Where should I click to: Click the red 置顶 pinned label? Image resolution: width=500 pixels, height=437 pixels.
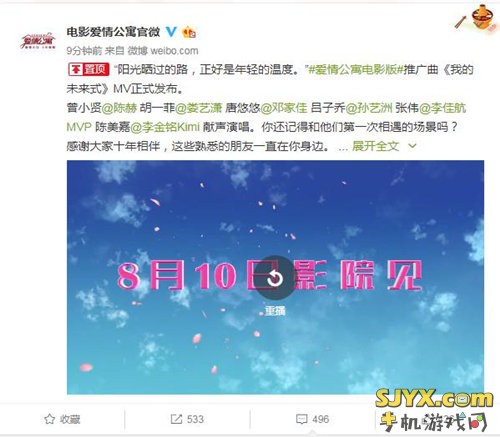pos(88,69)
